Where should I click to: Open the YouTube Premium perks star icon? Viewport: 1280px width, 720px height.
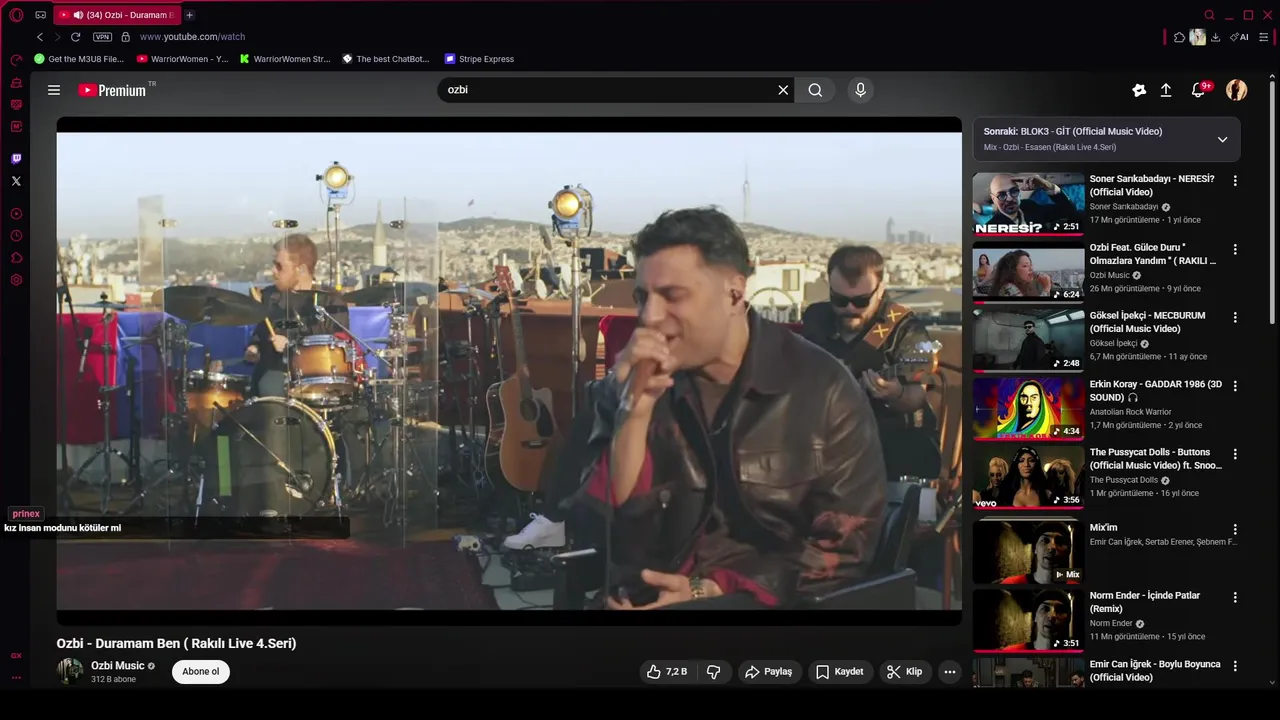(x=1139, y=90)
